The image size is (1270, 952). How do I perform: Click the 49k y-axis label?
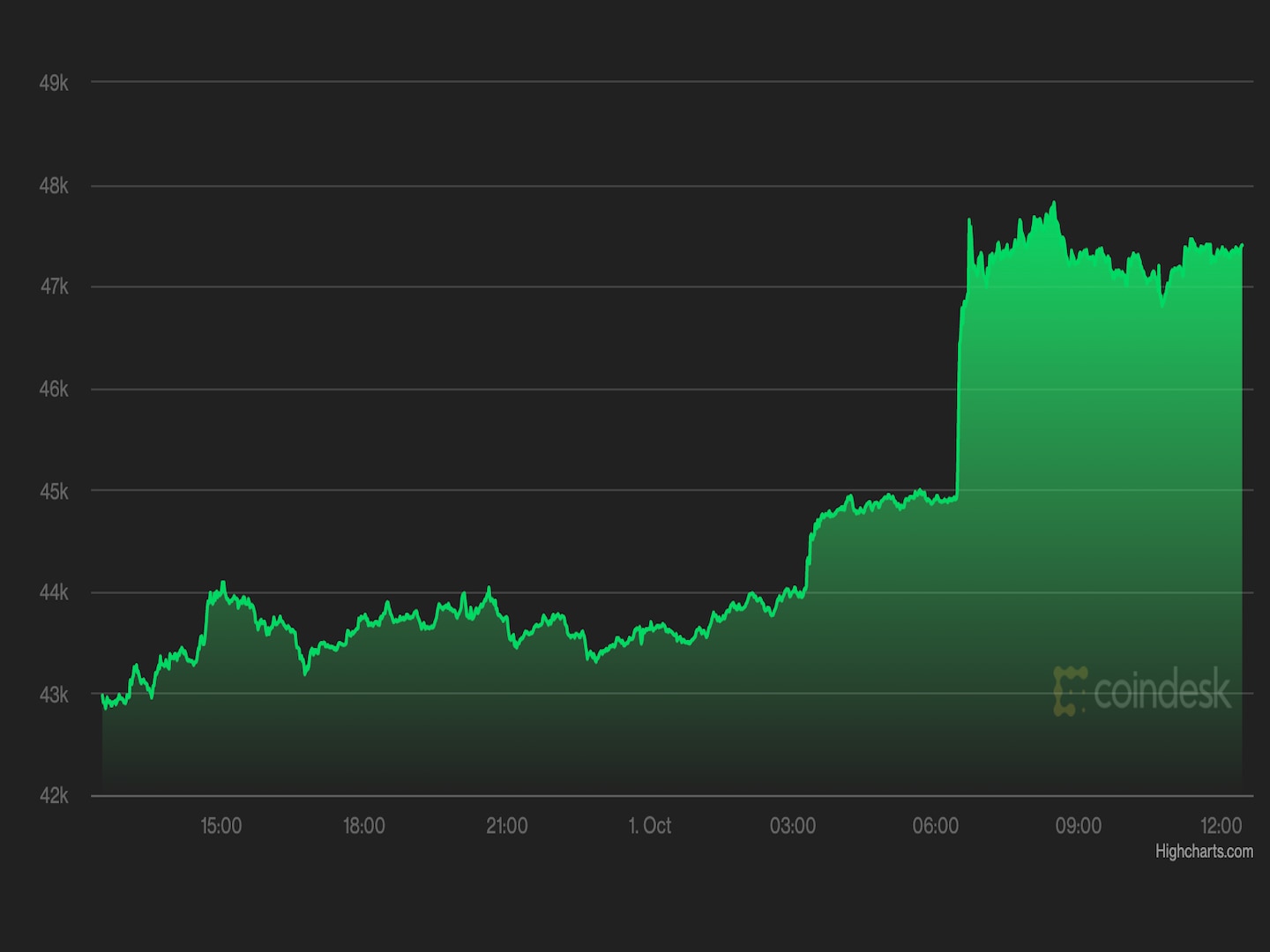(54, 84)
